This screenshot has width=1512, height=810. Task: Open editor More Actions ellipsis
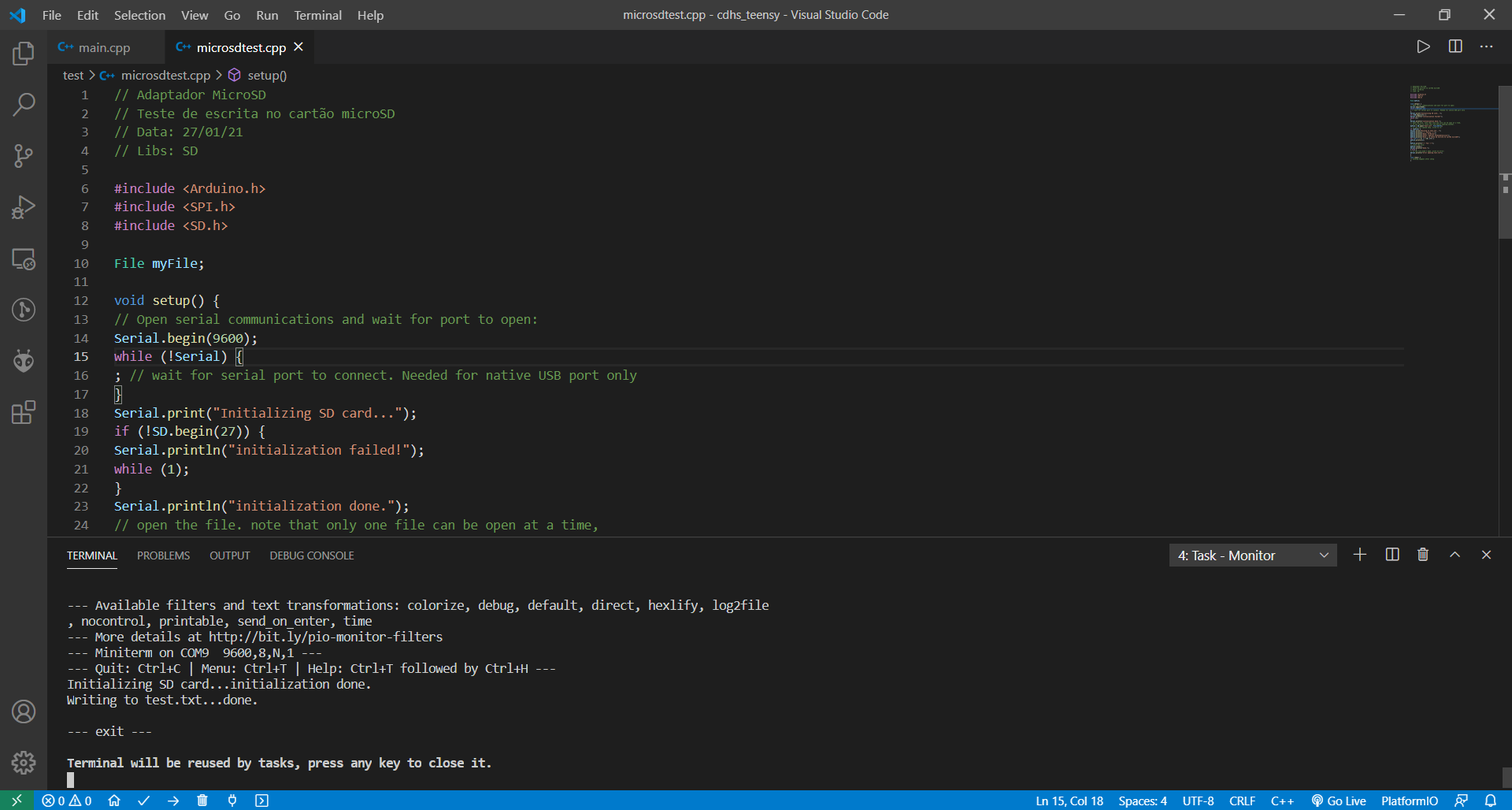1486,46
